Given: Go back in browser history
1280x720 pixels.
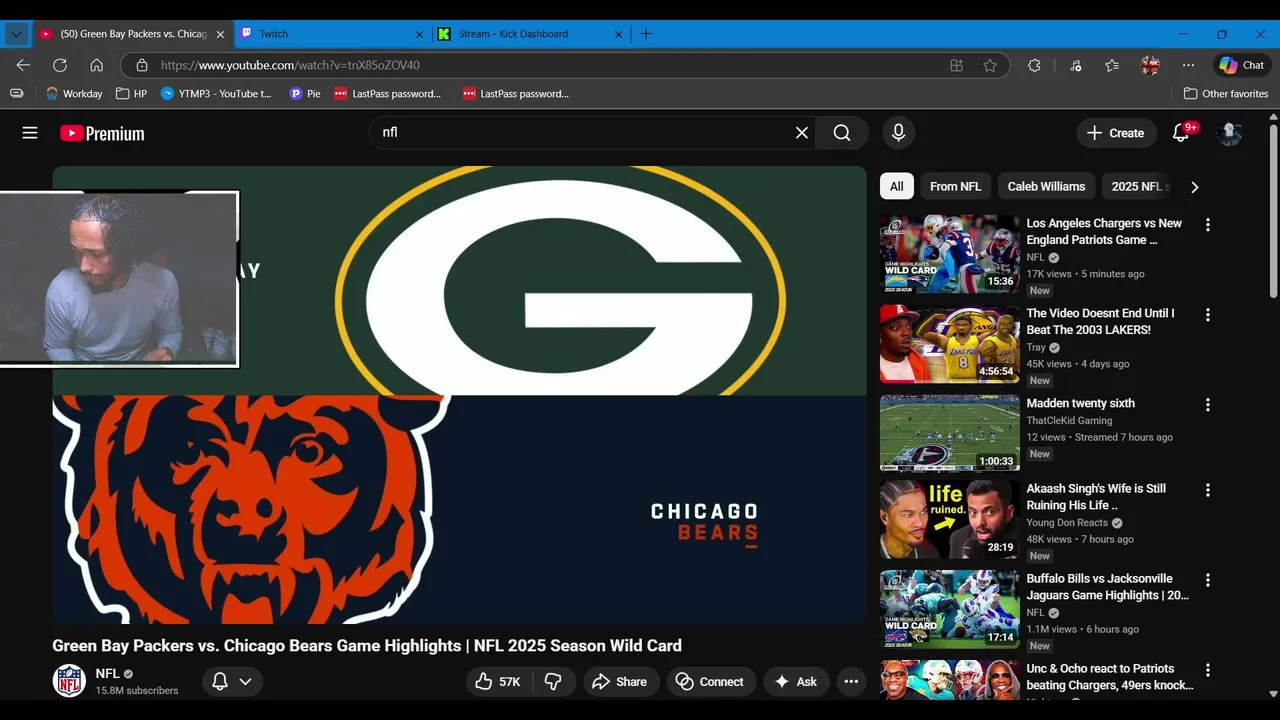Looking at the screenshot, I should point(23,65).
